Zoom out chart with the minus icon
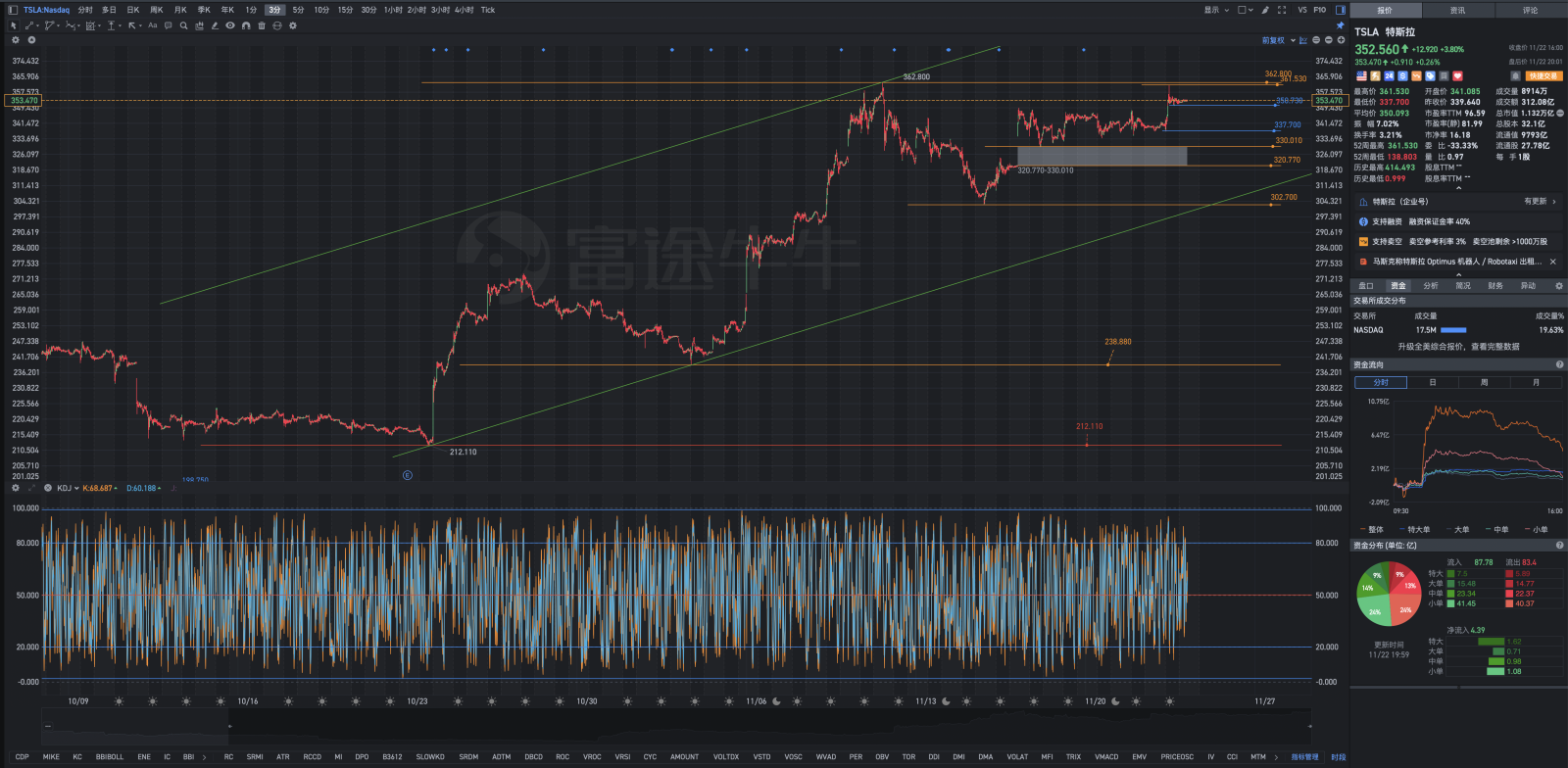The height and width of the screenshot is (768, 1568). tap(1329, 40)
